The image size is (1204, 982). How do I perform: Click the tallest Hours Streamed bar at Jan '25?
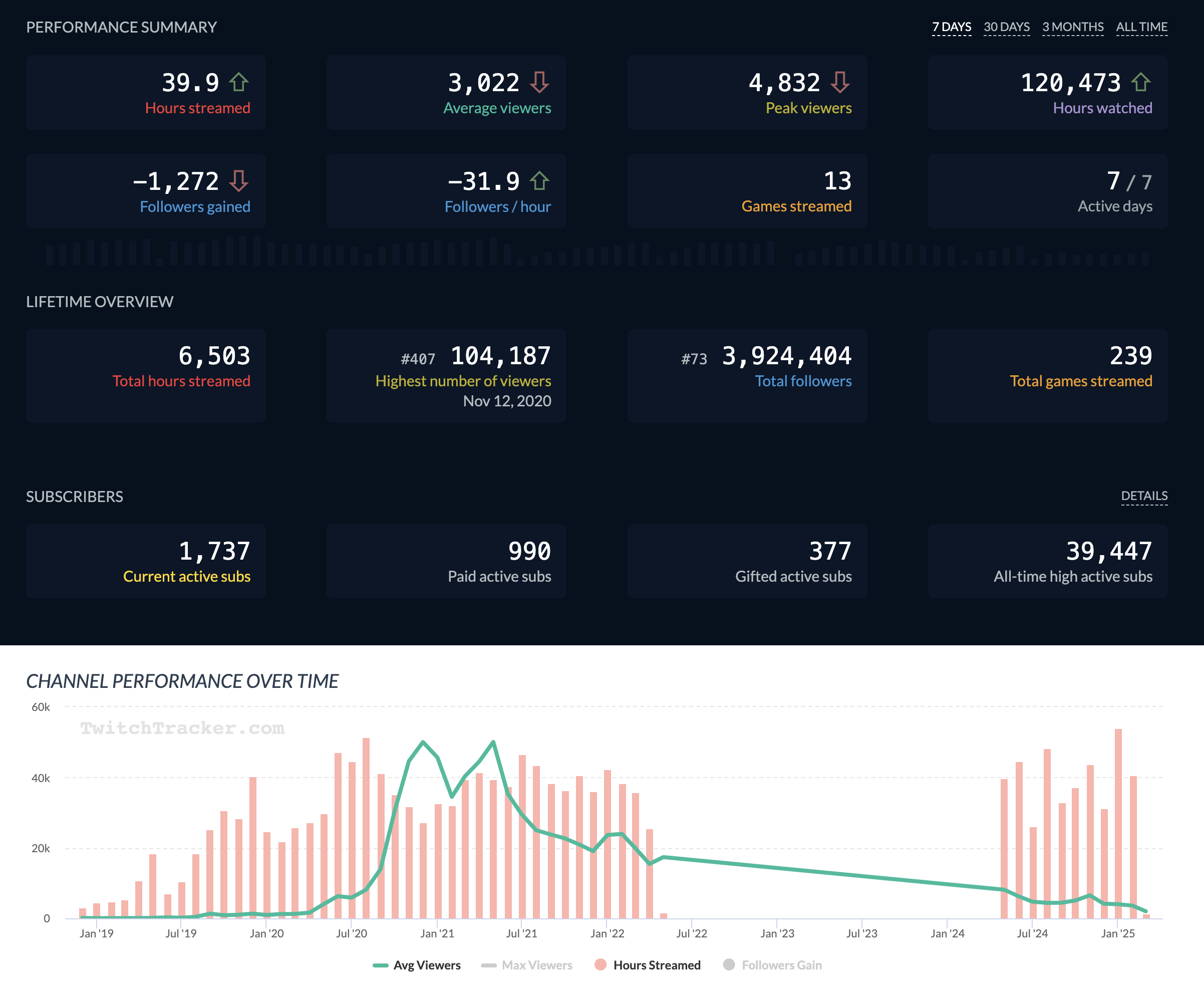click(x=1118, y=820)
